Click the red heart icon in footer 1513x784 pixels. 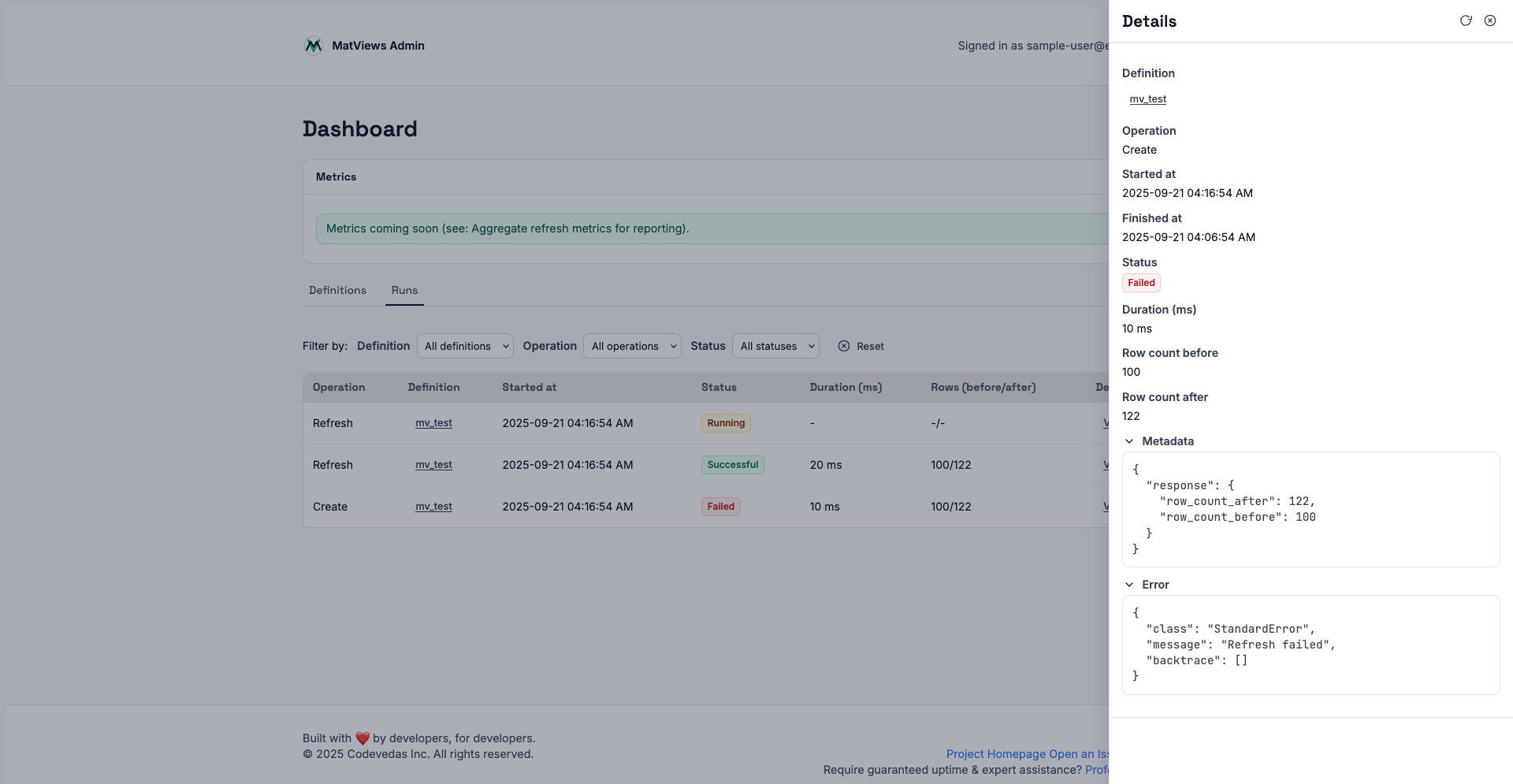[362, 738]
